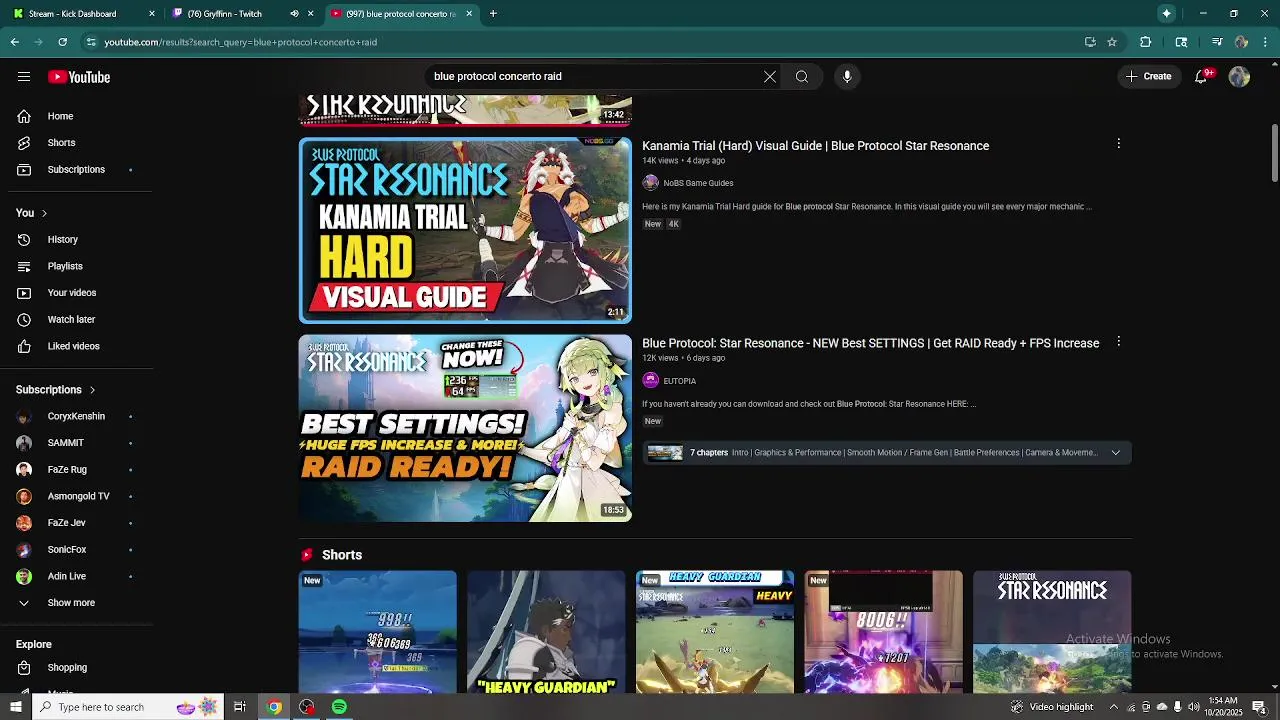This screenshot has width=1280, height=720.
Task: Start voice search with microphone icon
Action: pos(847,76)
